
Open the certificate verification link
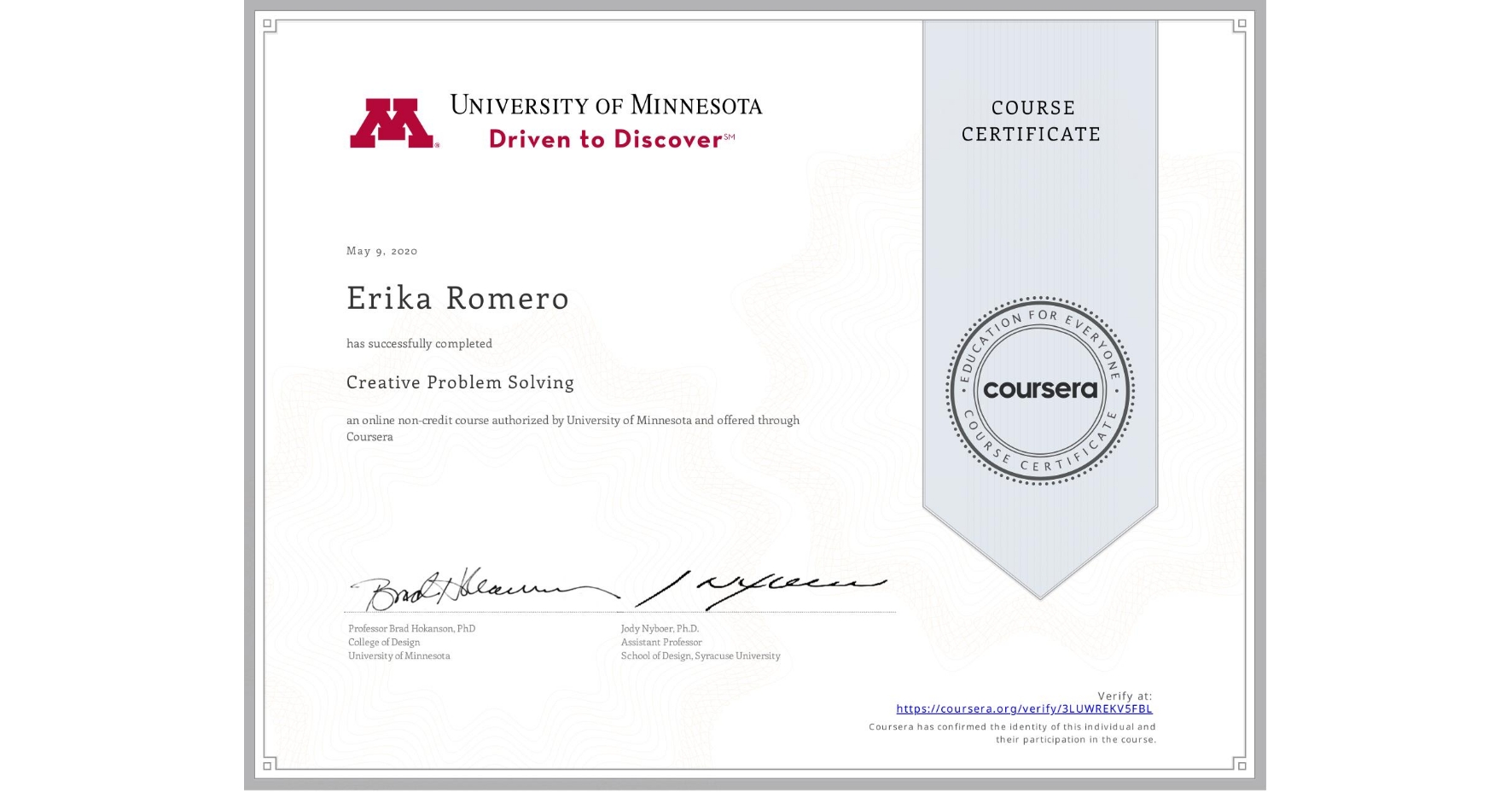pyautogui.click(x=1024, y=708)
